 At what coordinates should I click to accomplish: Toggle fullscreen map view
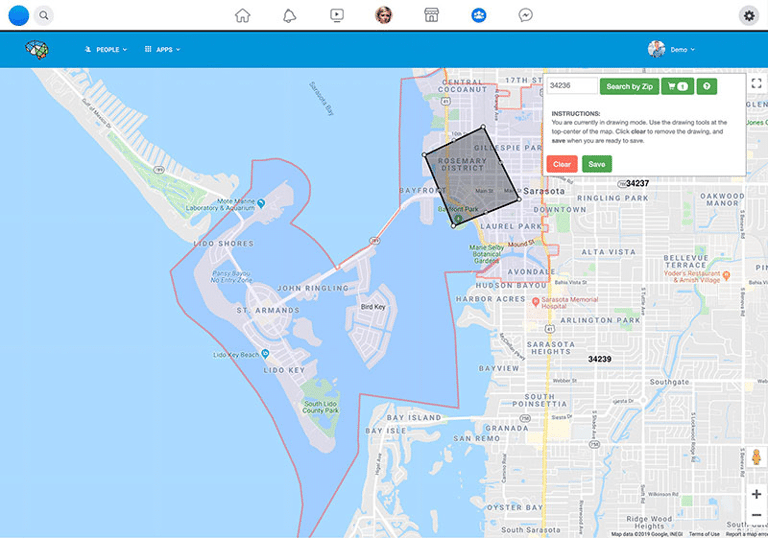click(x=756, y=84)
